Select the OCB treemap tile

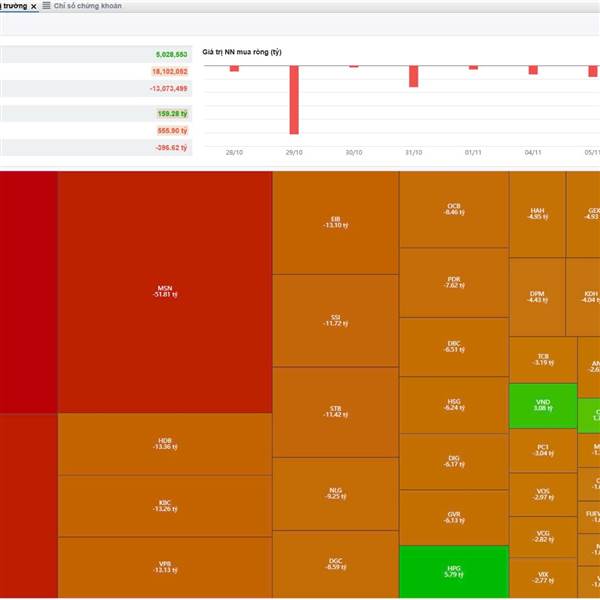[x=454, y=209]
